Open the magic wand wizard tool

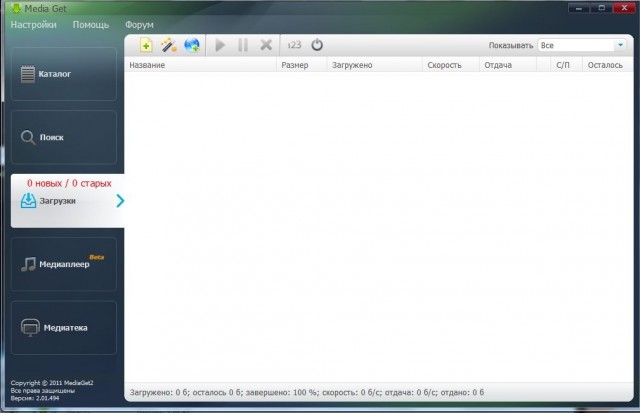[x=169, y=45]
